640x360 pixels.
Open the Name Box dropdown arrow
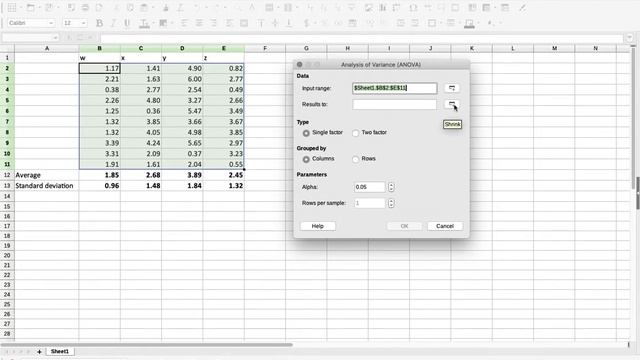(55, 38)
